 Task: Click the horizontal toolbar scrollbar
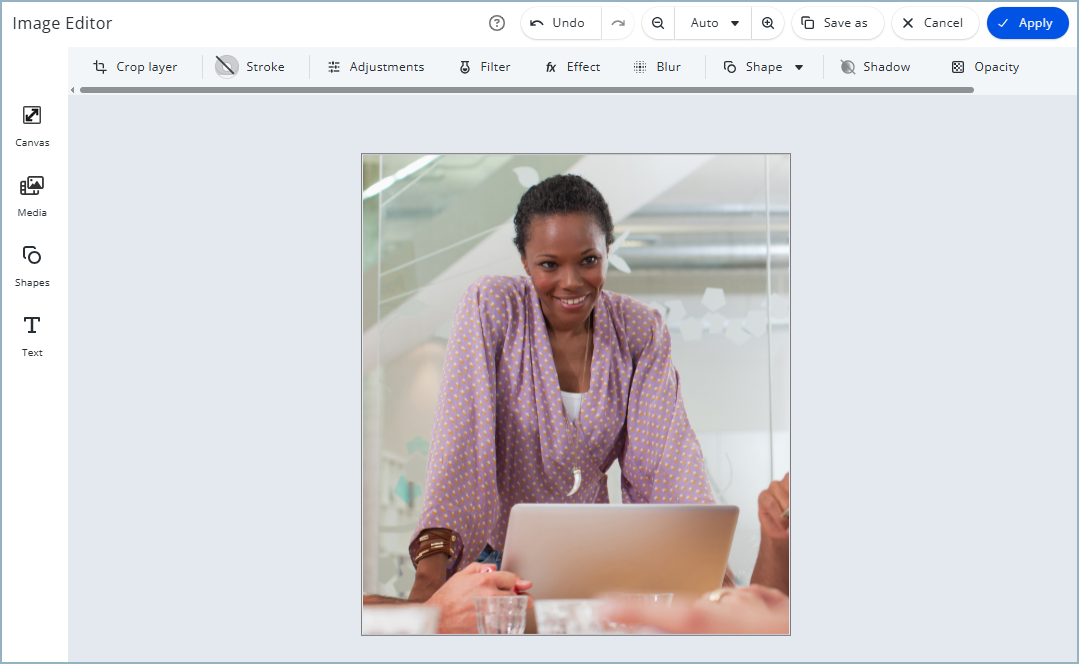pos(526,90)
